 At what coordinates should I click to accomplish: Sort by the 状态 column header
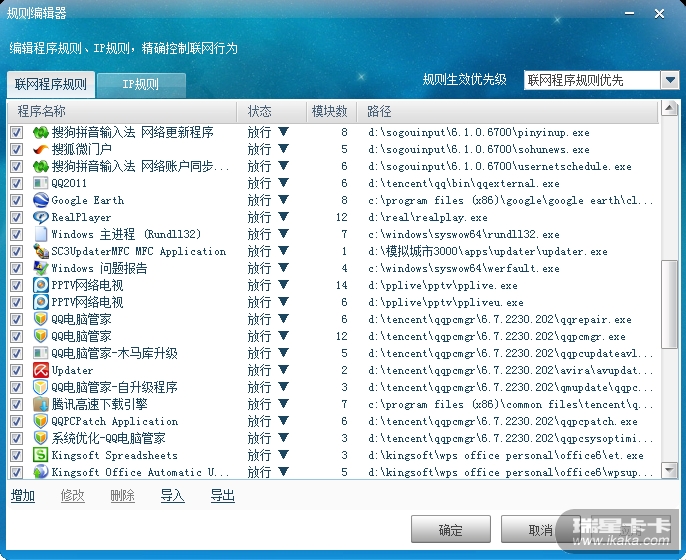(272, 112)
